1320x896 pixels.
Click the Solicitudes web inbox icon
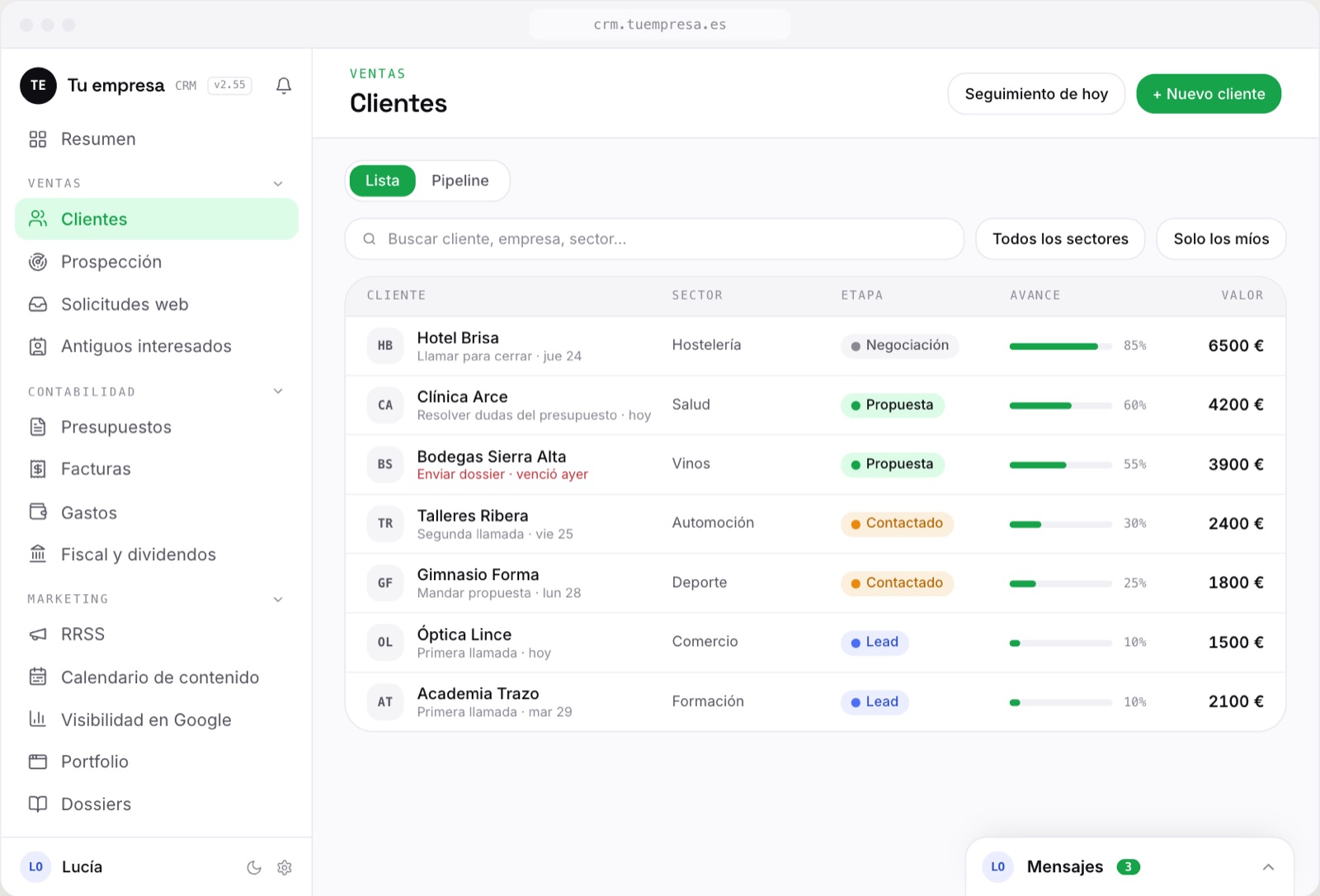(38, 304)
